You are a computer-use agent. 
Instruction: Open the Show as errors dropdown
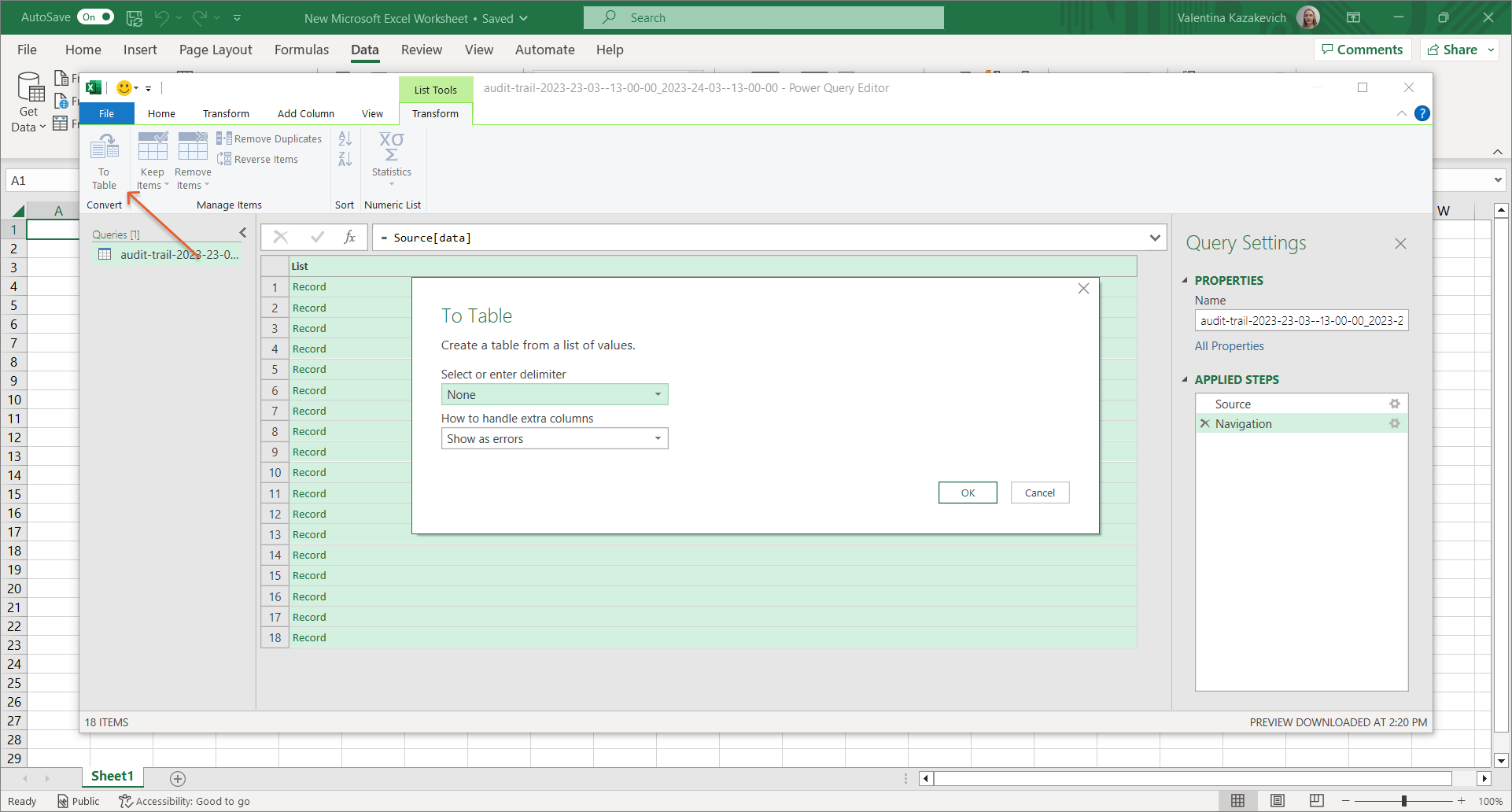point(554,438)
